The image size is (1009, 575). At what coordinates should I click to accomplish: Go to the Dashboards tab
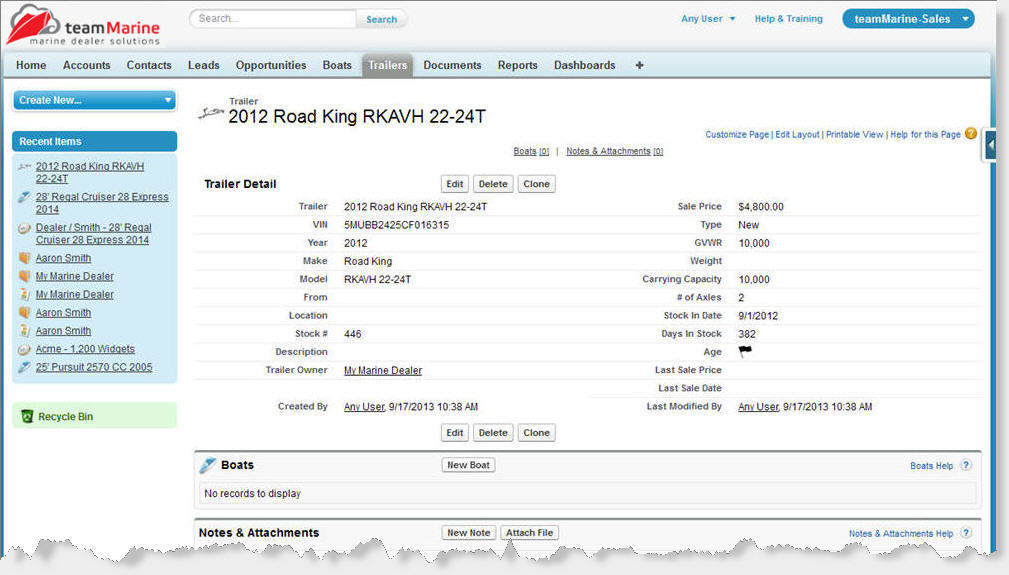585,65
